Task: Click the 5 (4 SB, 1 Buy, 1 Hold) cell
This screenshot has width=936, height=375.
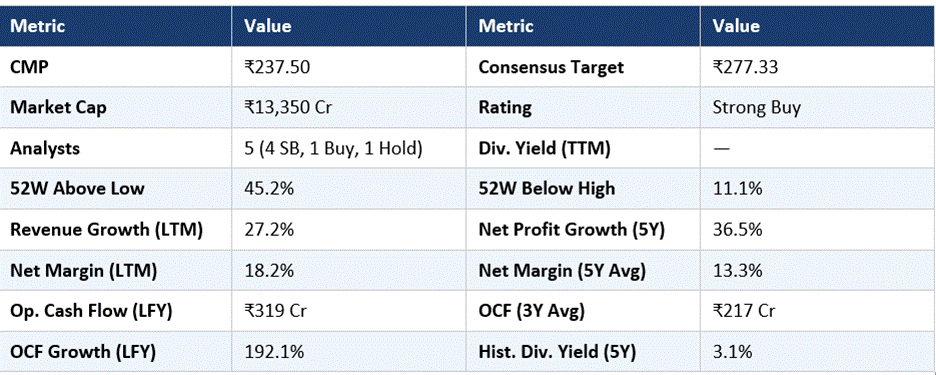Action: coord(349,148)
